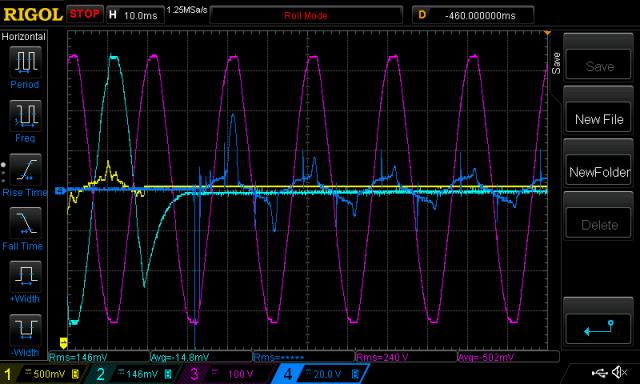Select the Period measurement icon
This screenshot has height=384, width=640.
pos(25,62)
